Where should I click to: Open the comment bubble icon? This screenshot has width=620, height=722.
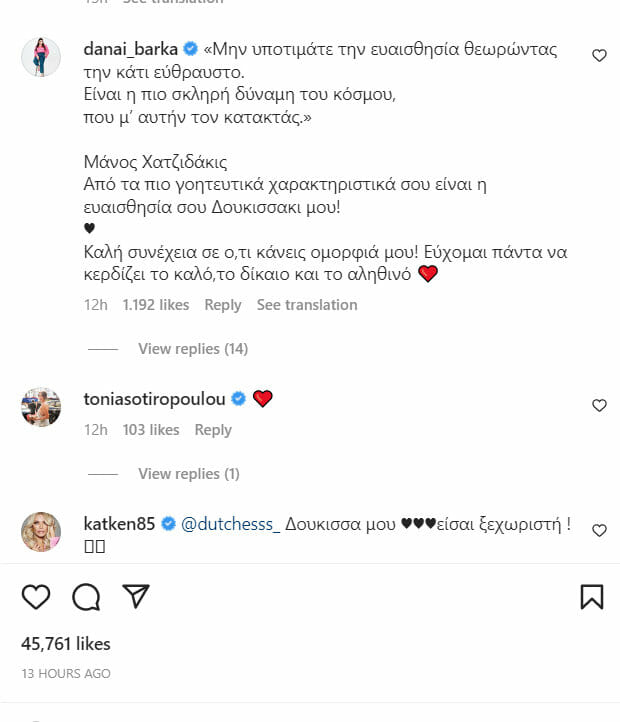pyautogui.click(x=86, y=597)
